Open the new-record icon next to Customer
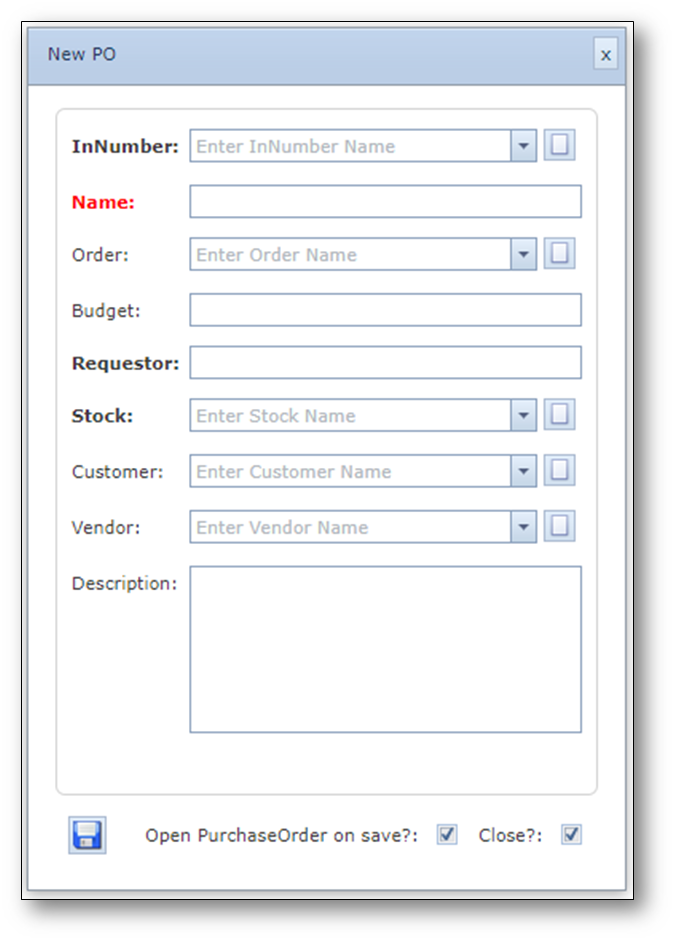676x942 pixels. point(559,470)
